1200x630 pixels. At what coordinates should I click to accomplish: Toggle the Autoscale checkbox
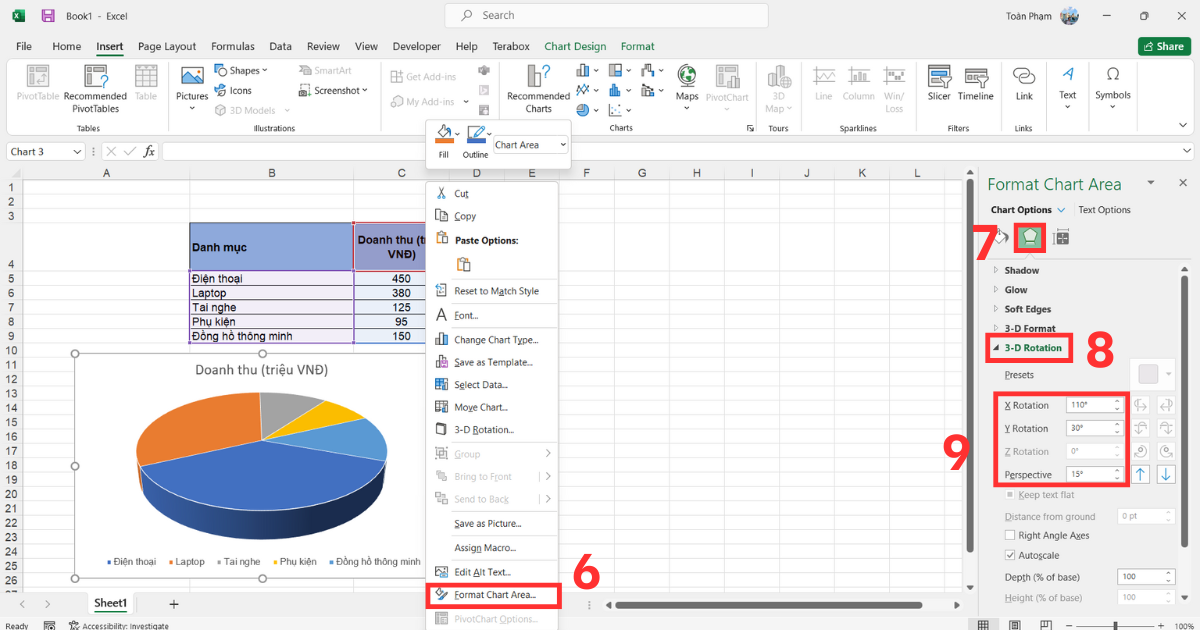1010,555
